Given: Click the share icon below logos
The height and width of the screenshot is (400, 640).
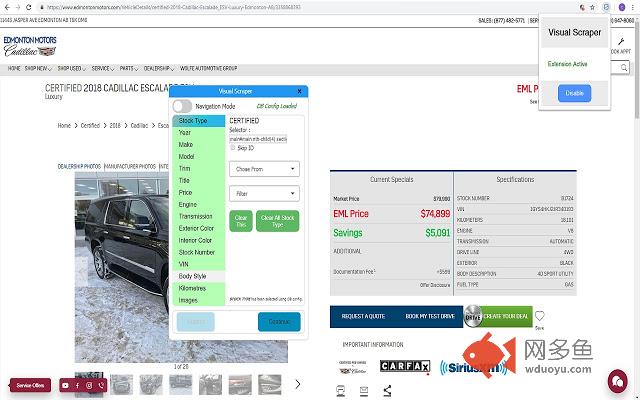Looking at the screenshot, I should tap(387, 390).
